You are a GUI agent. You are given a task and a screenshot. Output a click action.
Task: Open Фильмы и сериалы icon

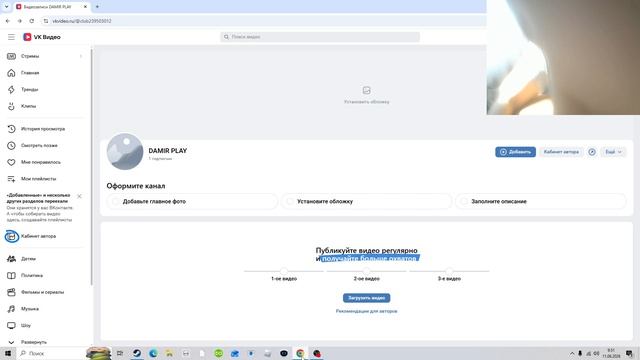(x=11, y=292)
